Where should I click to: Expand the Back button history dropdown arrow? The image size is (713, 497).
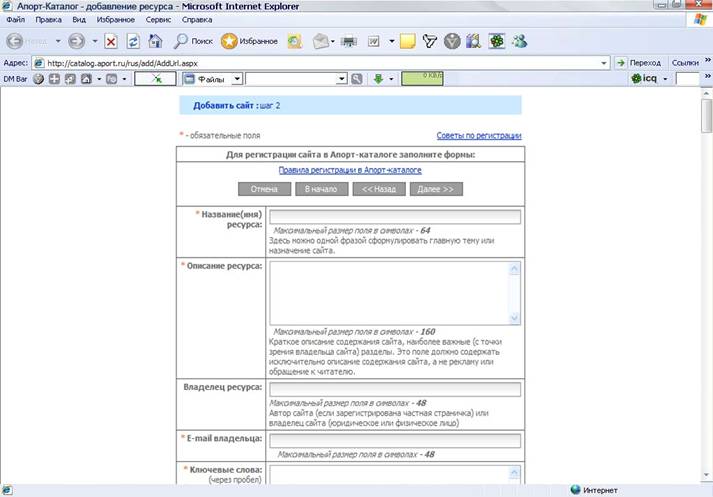click(x=58, y=41)
